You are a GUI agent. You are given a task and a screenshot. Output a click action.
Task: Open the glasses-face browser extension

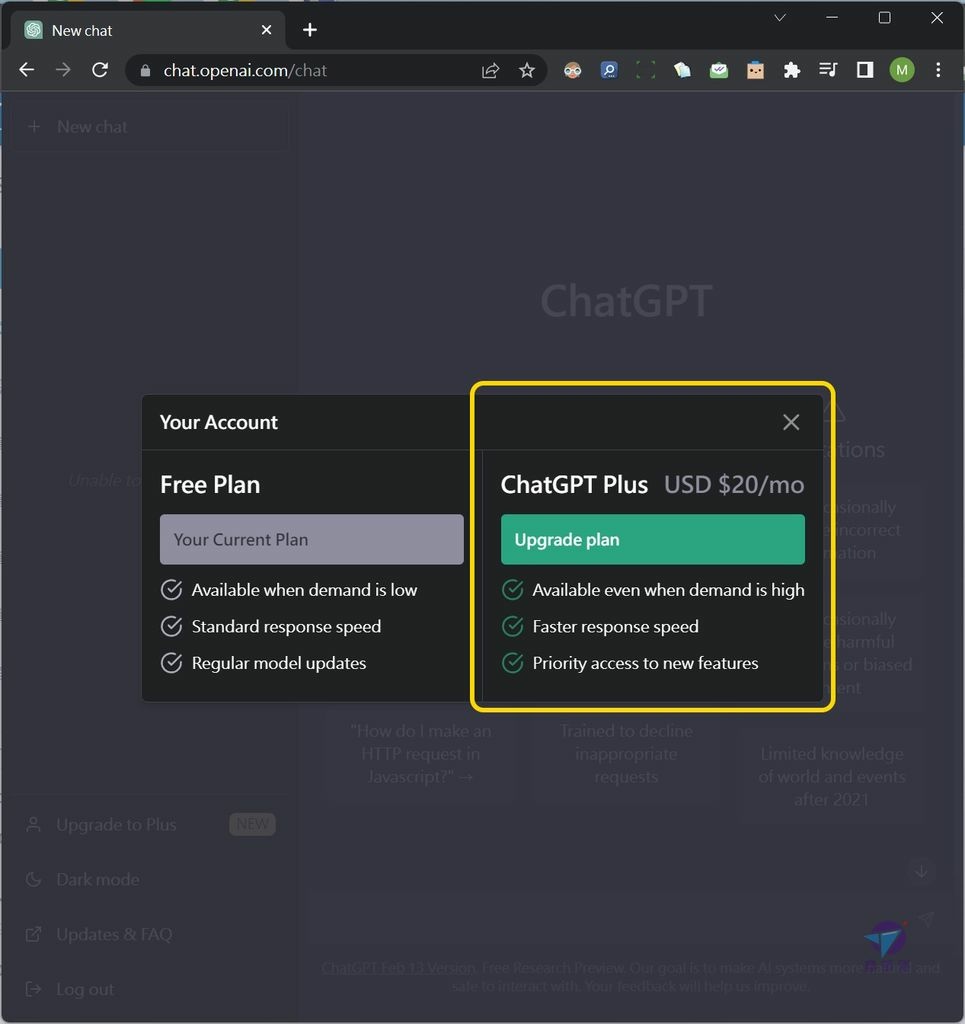573,71
